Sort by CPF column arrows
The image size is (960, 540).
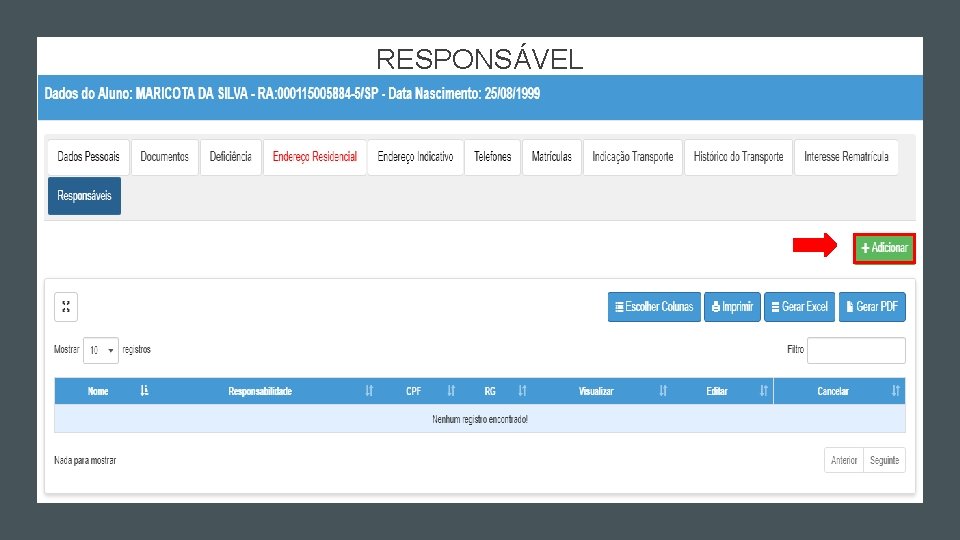(x=451, y=391)
